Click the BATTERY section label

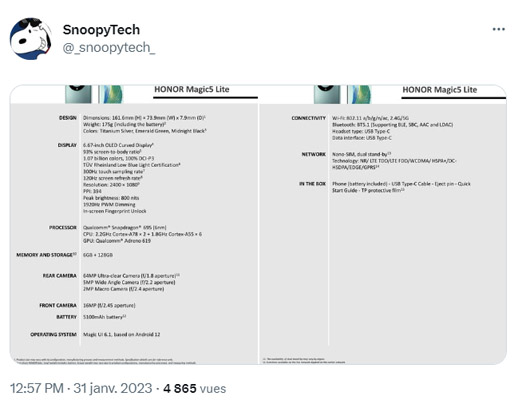tap(66, 317)
